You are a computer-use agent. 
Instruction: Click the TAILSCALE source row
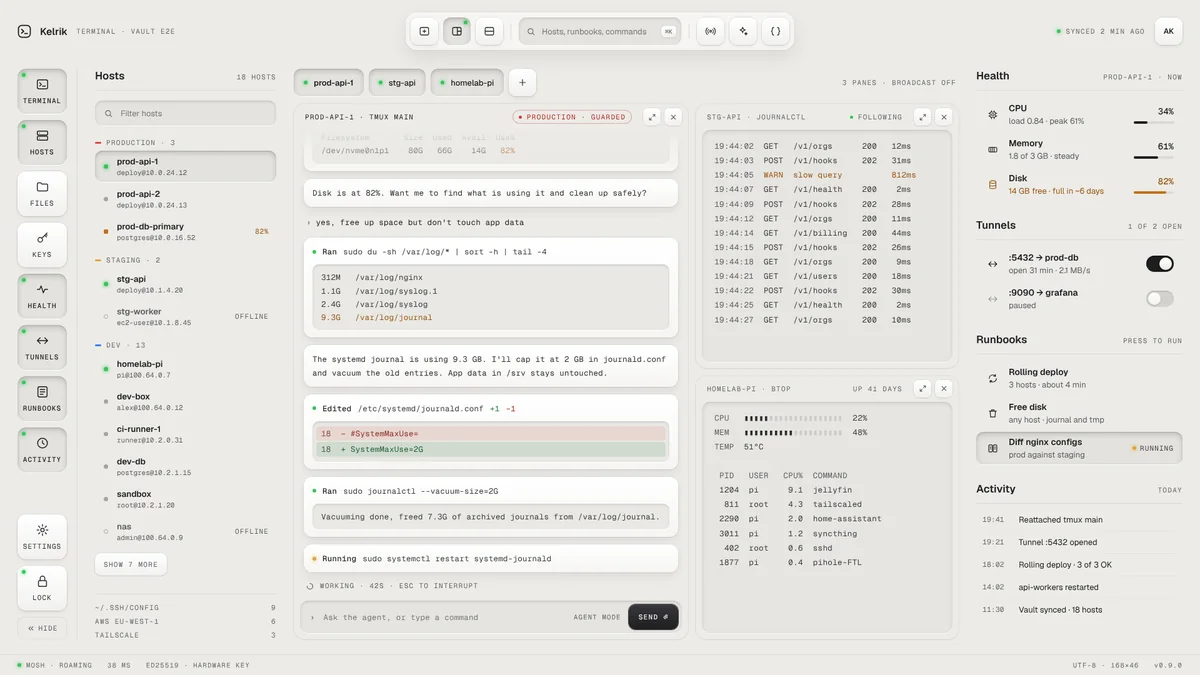185,635
